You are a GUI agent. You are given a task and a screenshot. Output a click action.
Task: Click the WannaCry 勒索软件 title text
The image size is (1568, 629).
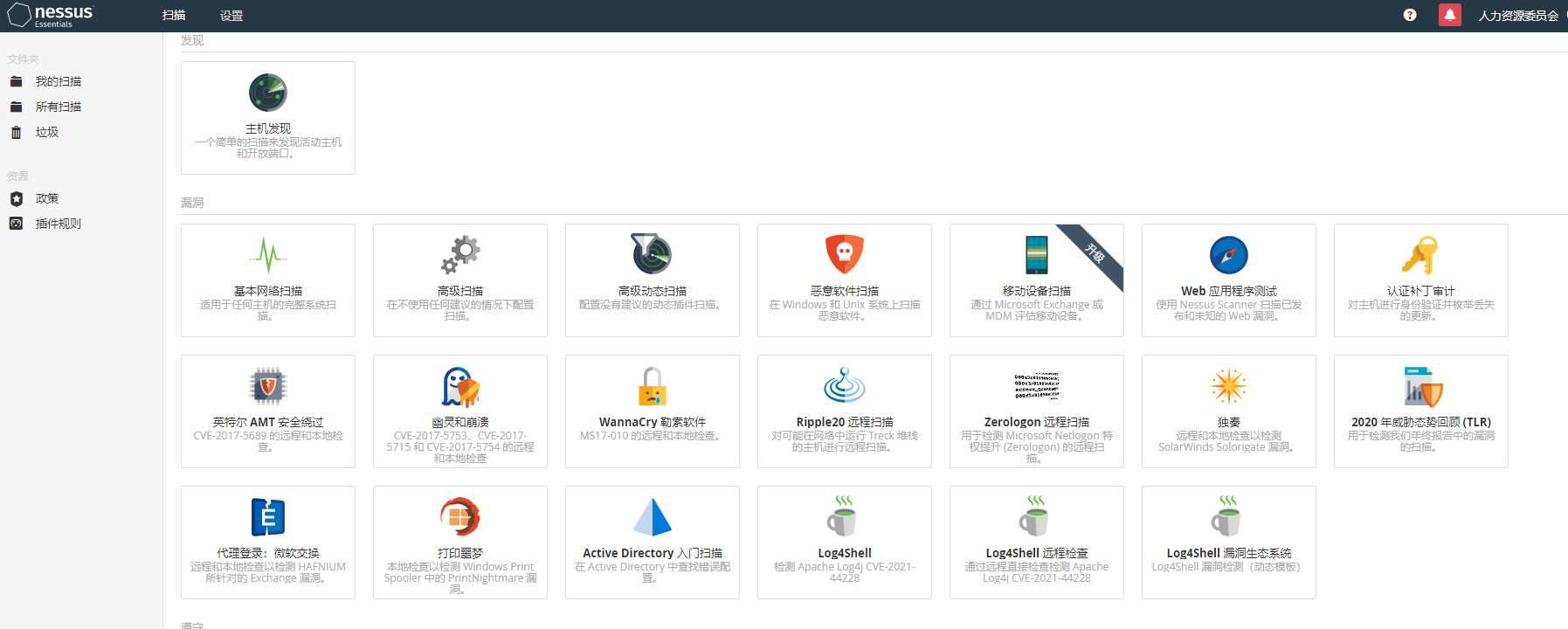[x=653, y=422]
